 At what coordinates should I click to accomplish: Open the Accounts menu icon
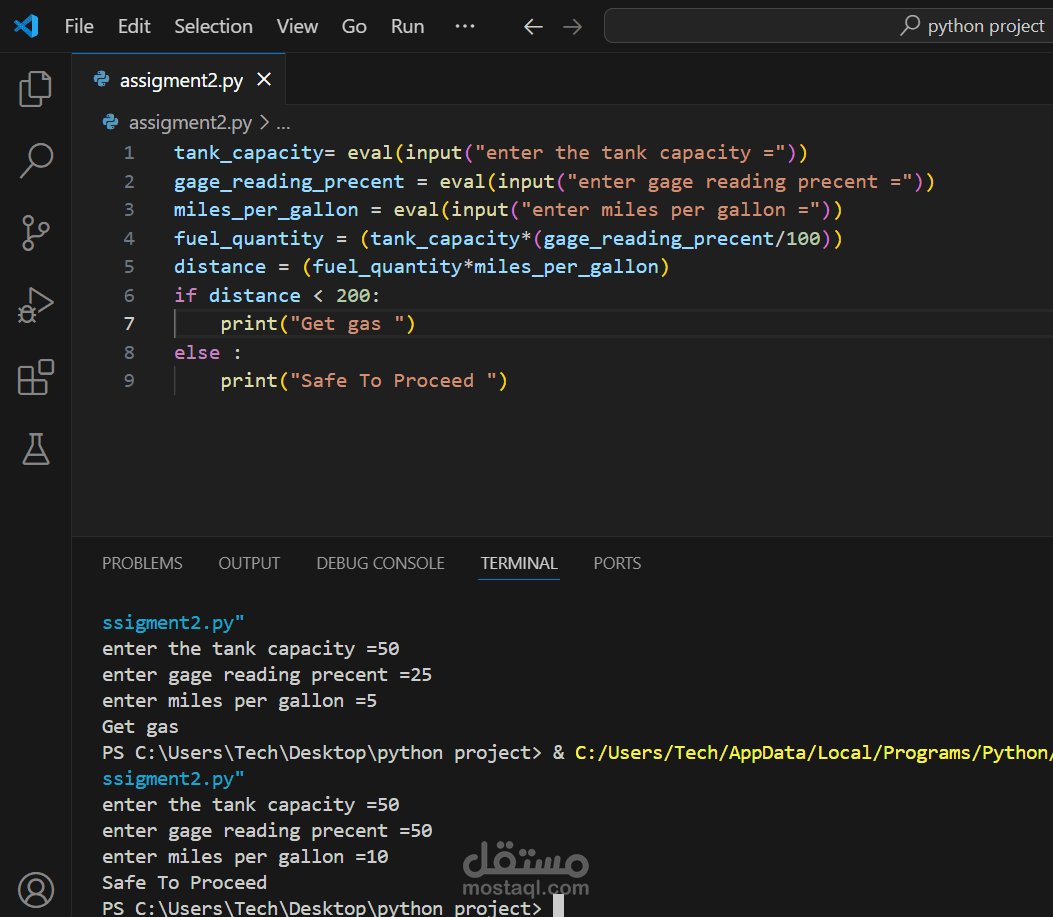[36, 889]
